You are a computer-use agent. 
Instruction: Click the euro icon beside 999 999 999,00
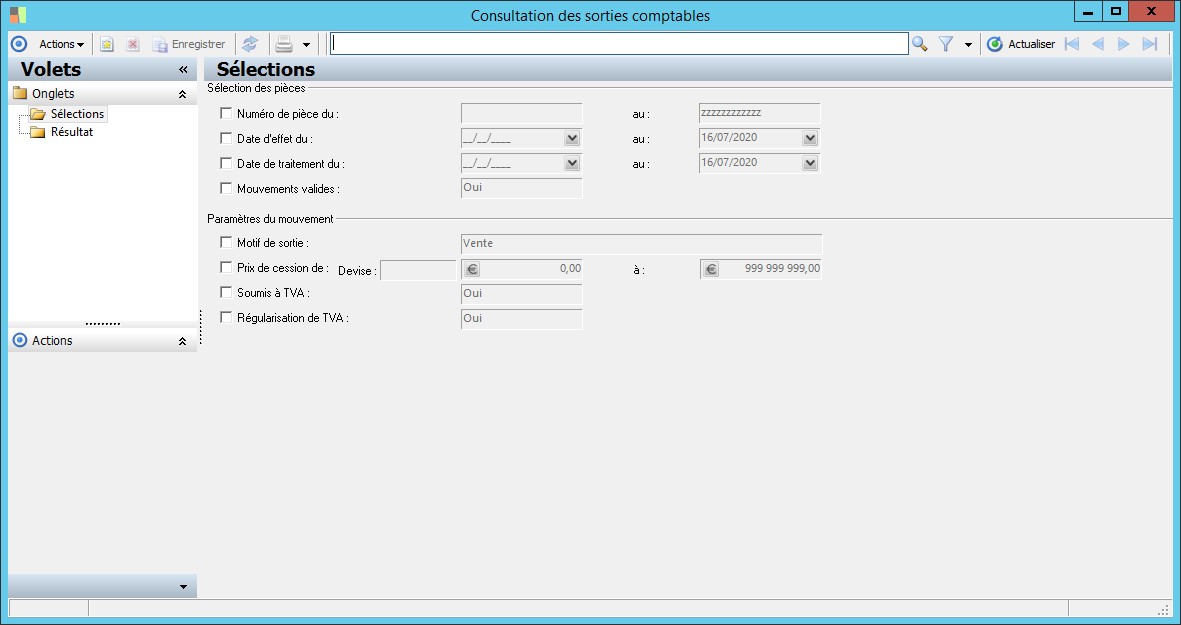click(710, 269)
